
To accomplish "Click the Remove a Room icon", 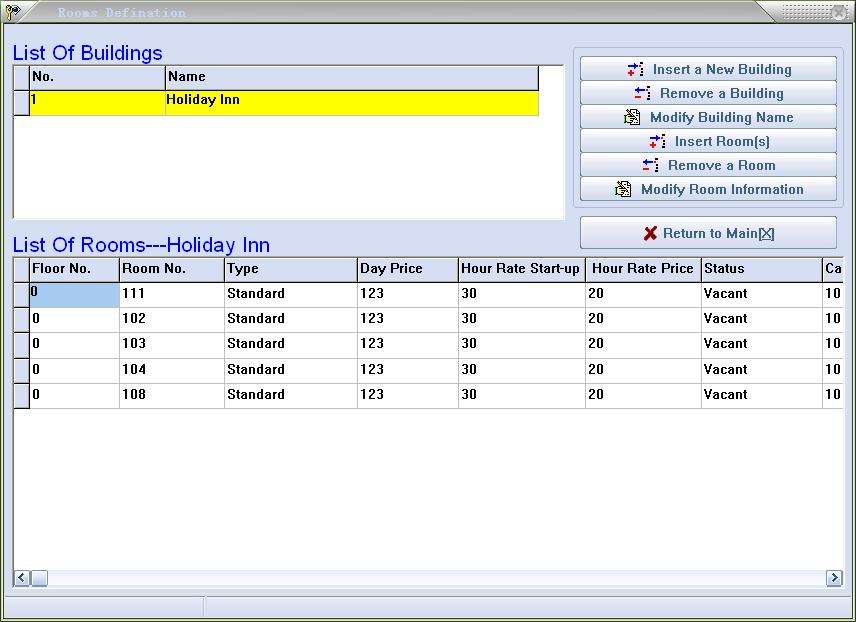I will pos(650,165).
